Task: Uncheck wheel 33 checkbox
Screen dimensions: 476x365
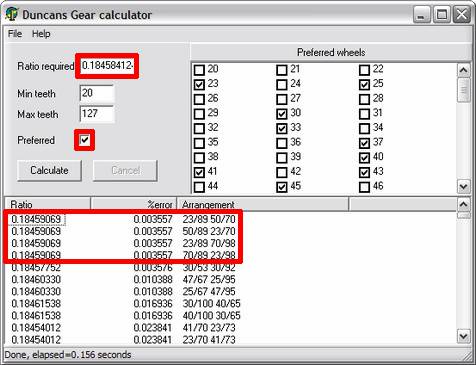Action: [282, 129]
